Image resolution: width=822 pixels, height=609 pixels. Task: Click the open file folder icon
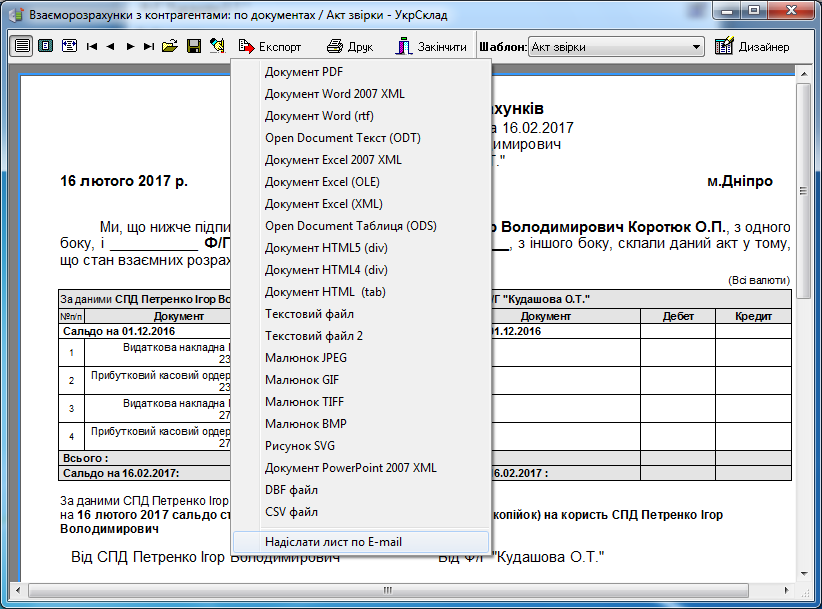pyautogui.click(x=170, y=46)
